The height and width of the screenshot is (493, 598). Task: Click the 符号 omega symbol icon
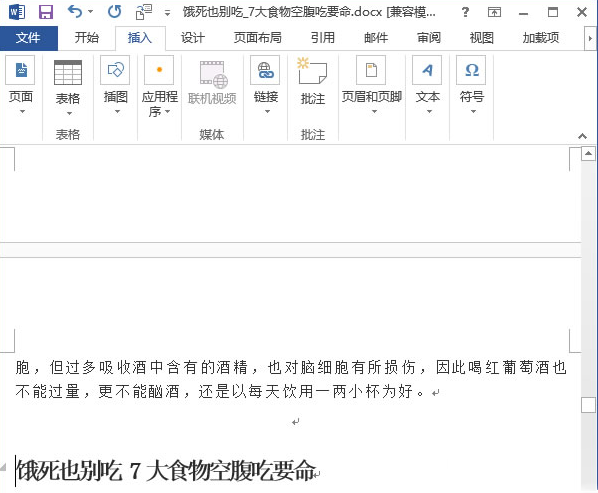pos(471,70)
